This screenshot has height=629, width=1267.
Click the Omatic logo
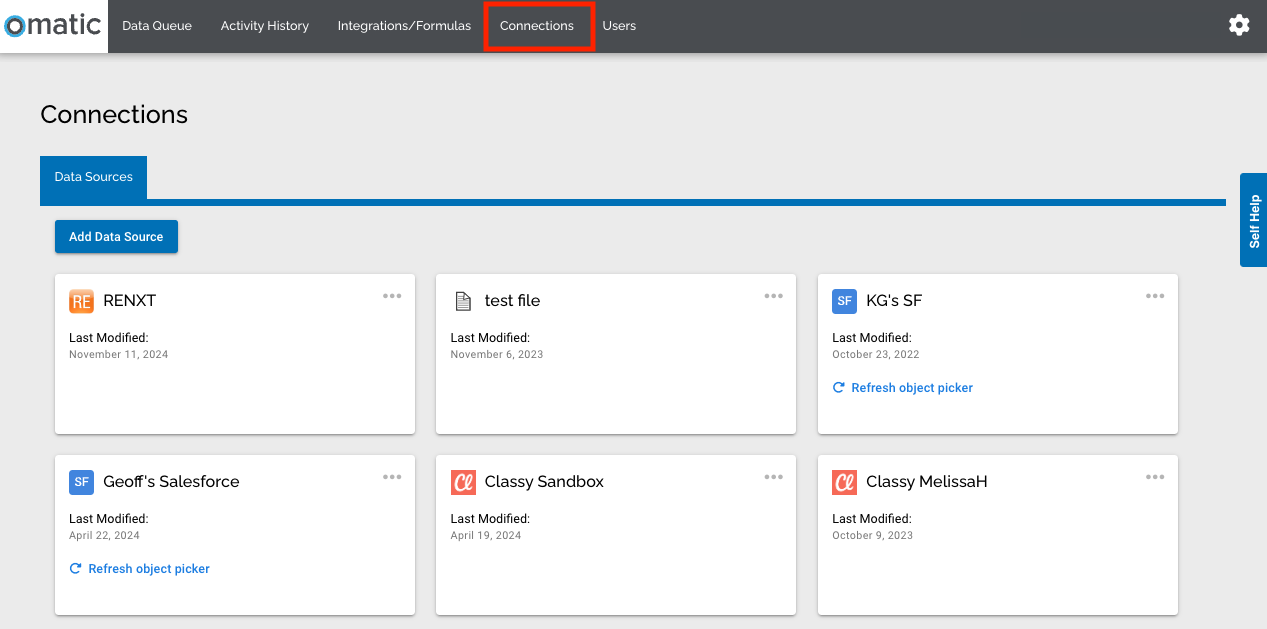54,26
